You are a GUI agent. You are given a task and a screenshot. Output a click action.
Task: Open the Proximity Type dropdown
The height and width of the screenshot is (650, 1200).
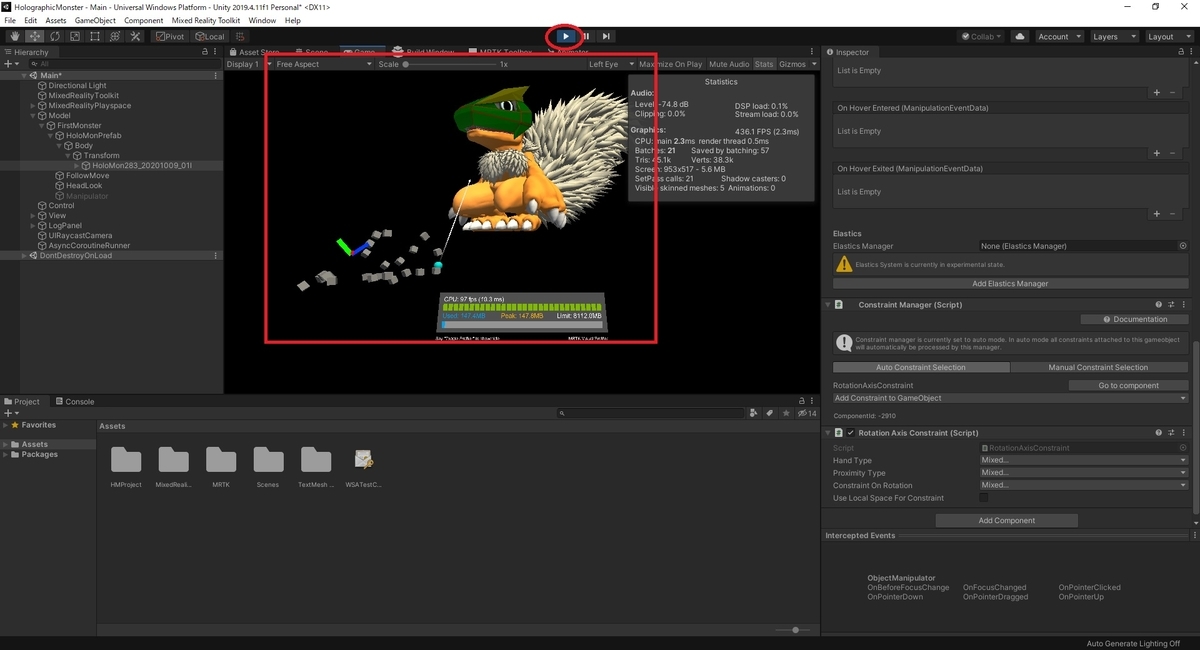(1083, 473)
